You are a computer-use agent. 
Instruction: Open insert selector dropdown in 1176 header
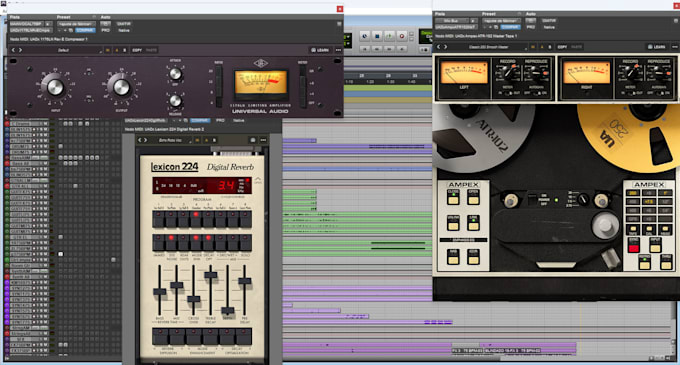(x=30, y=30)
